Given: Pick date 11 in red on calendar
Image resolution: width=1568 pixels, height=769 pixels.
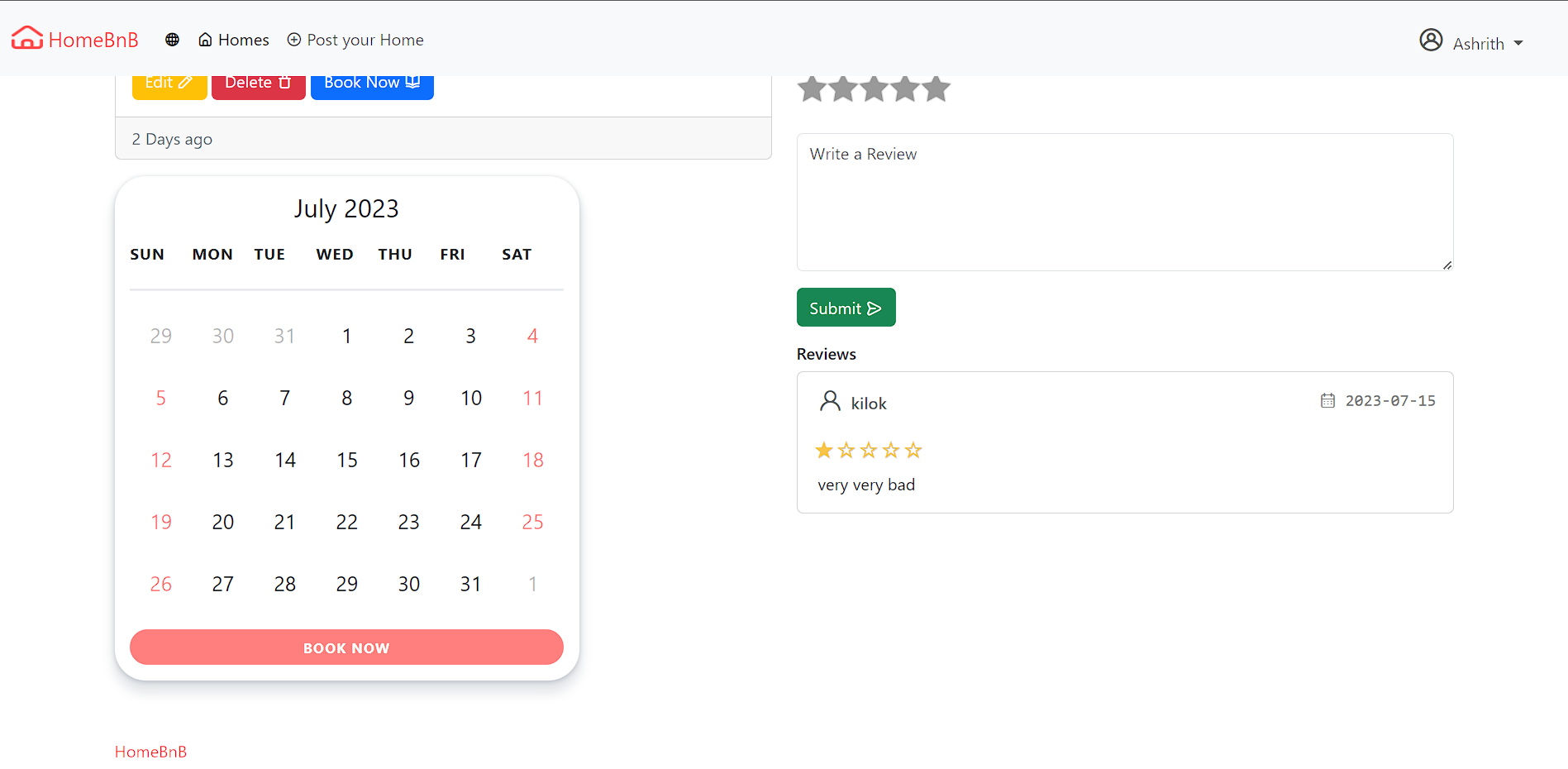Looking at the screenshot, I should (x=532, y=398).
